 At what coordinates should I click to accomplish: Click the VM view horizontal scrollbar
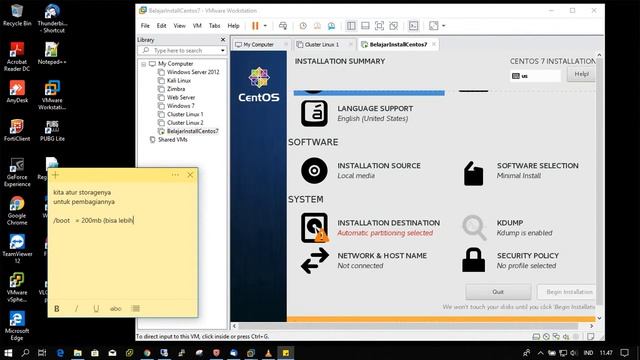[408, 326]
